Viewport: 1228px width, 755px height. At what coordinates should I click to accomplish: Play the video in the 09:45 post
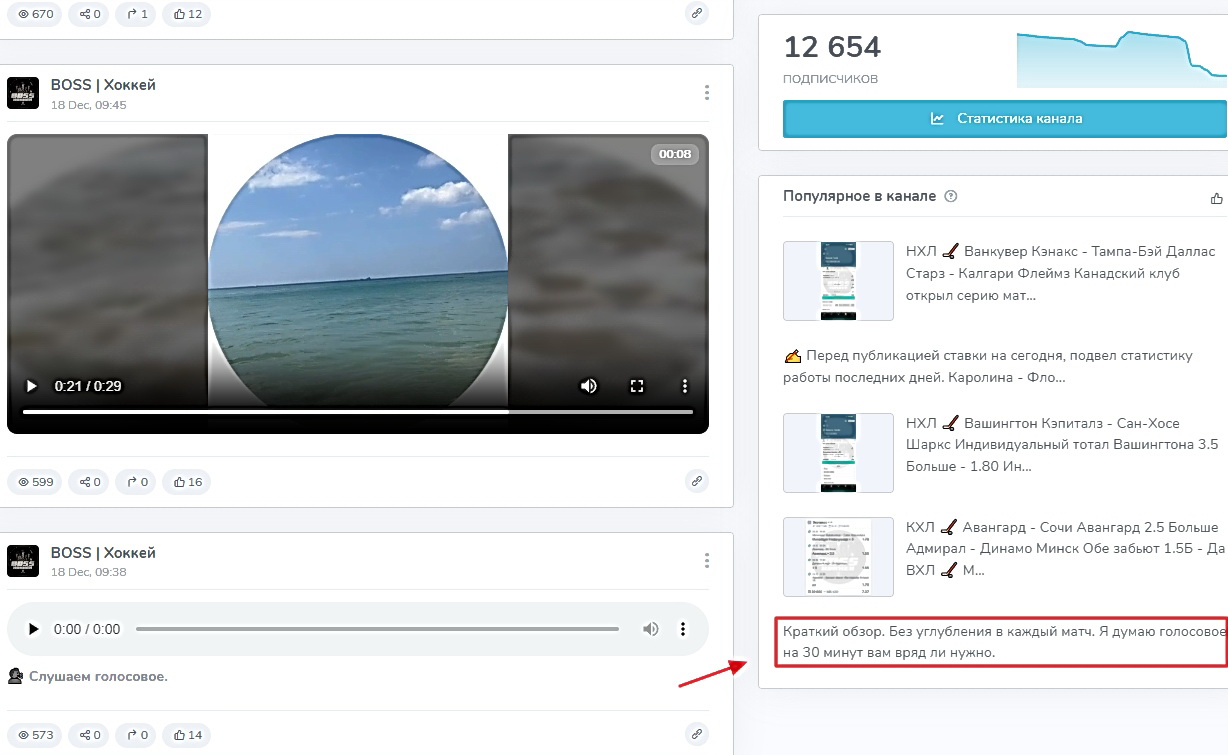pos(32,386)
